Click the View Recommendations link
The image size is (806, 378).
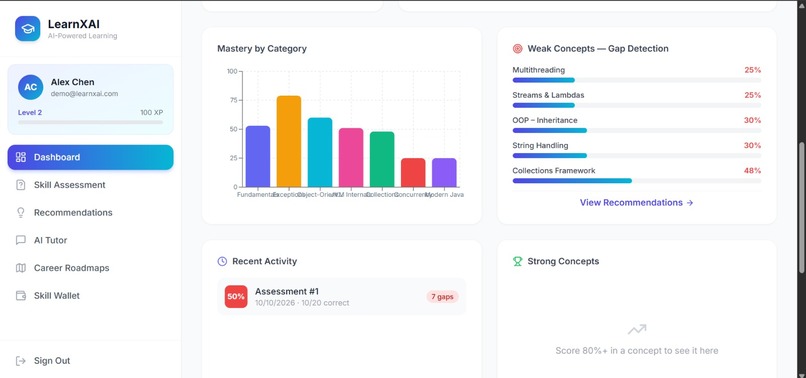[x=636, y=203]
